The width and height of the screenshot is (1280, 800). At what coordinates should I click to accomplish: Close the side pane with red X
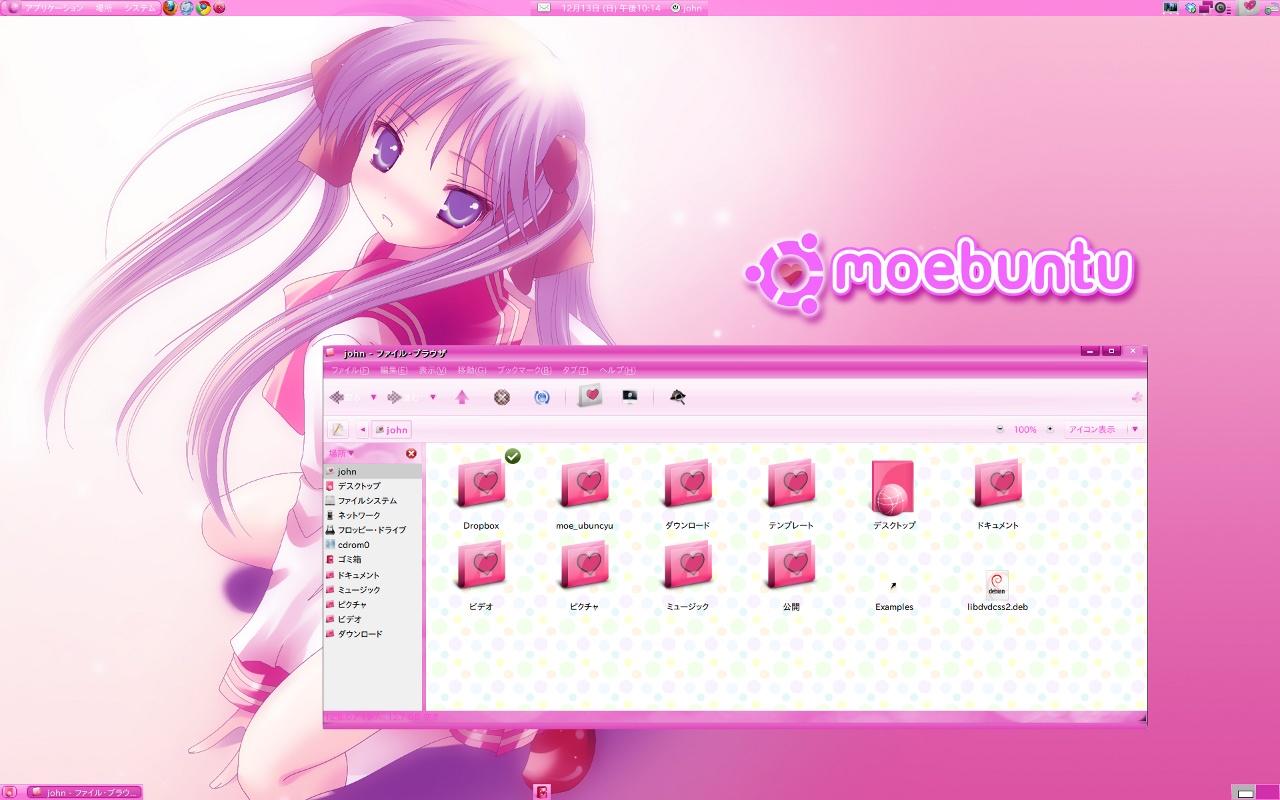(x=411, y=454)
